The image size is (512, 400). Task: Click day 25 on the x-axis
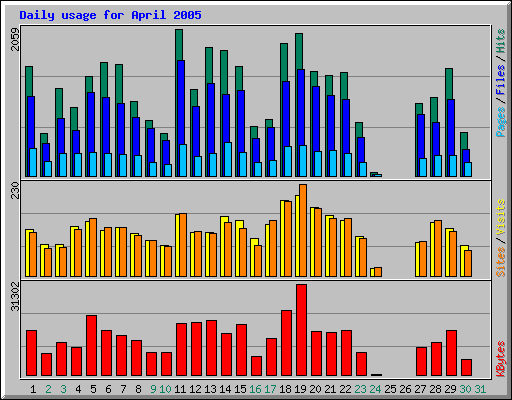click(390, 389)
